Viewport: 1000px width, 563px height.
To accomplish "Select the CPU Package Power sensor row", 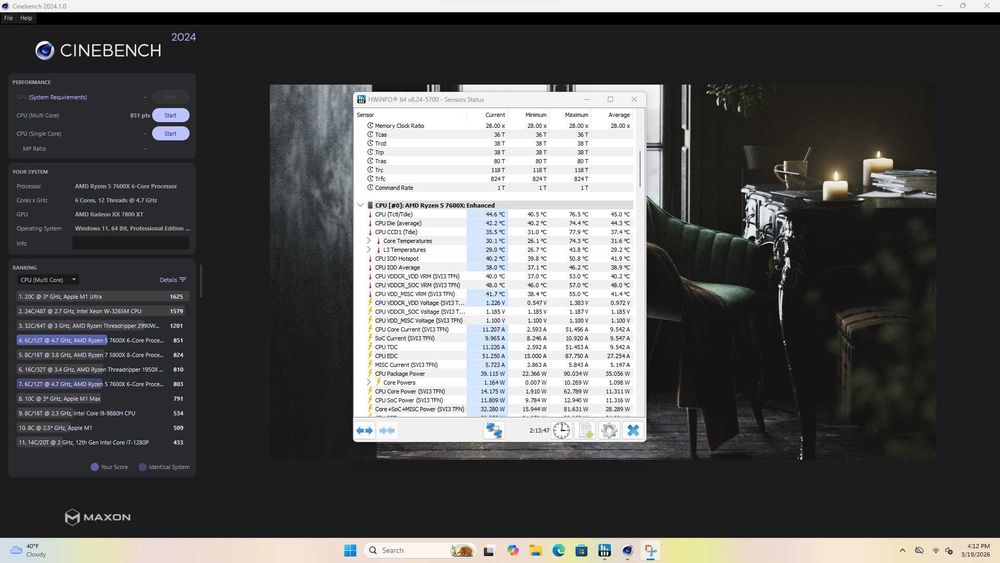I will pos(495,374).
